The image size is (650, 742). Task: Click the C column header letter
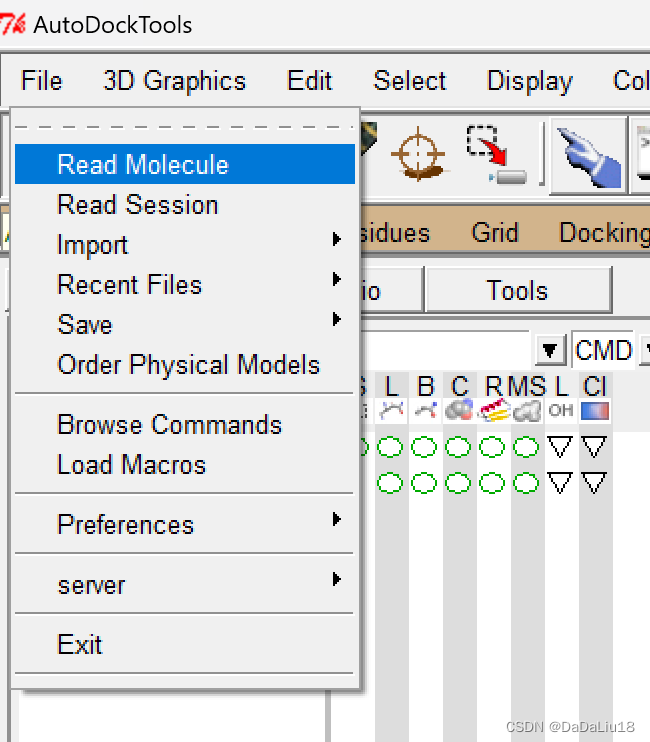[x=459, y=386]
